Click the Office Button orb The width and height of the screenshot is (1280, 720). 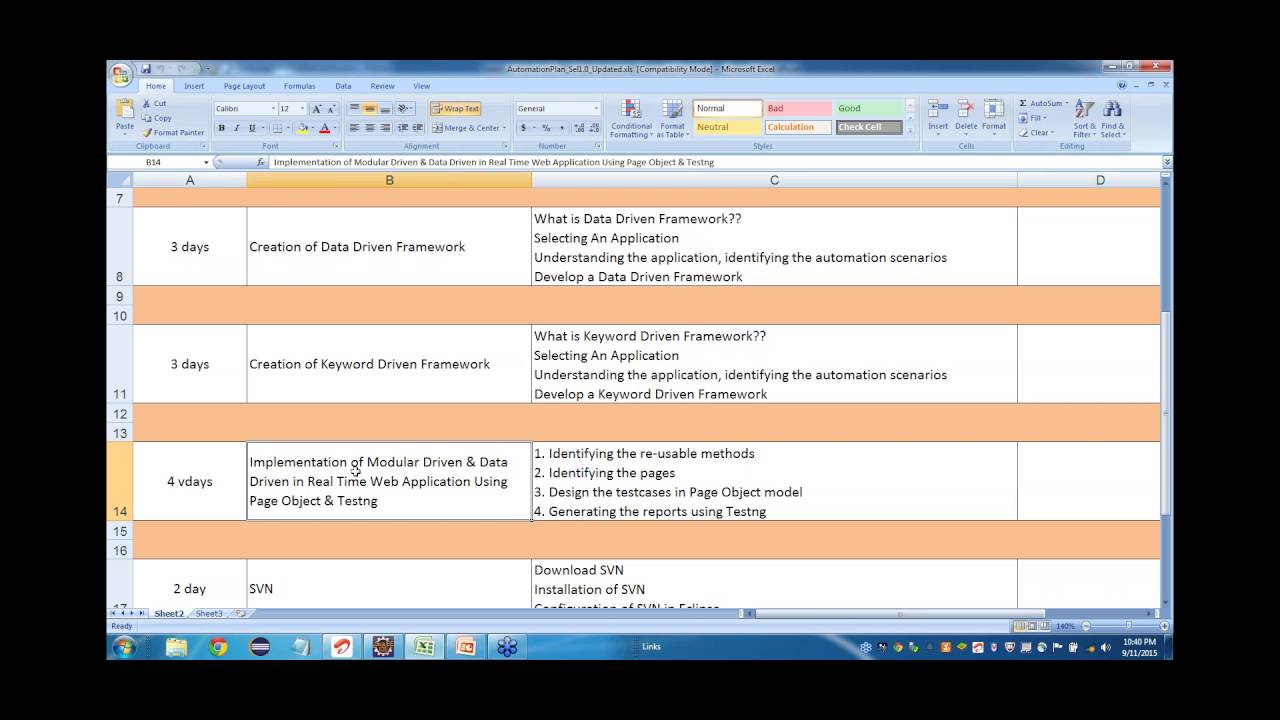[x=121, y=76]
